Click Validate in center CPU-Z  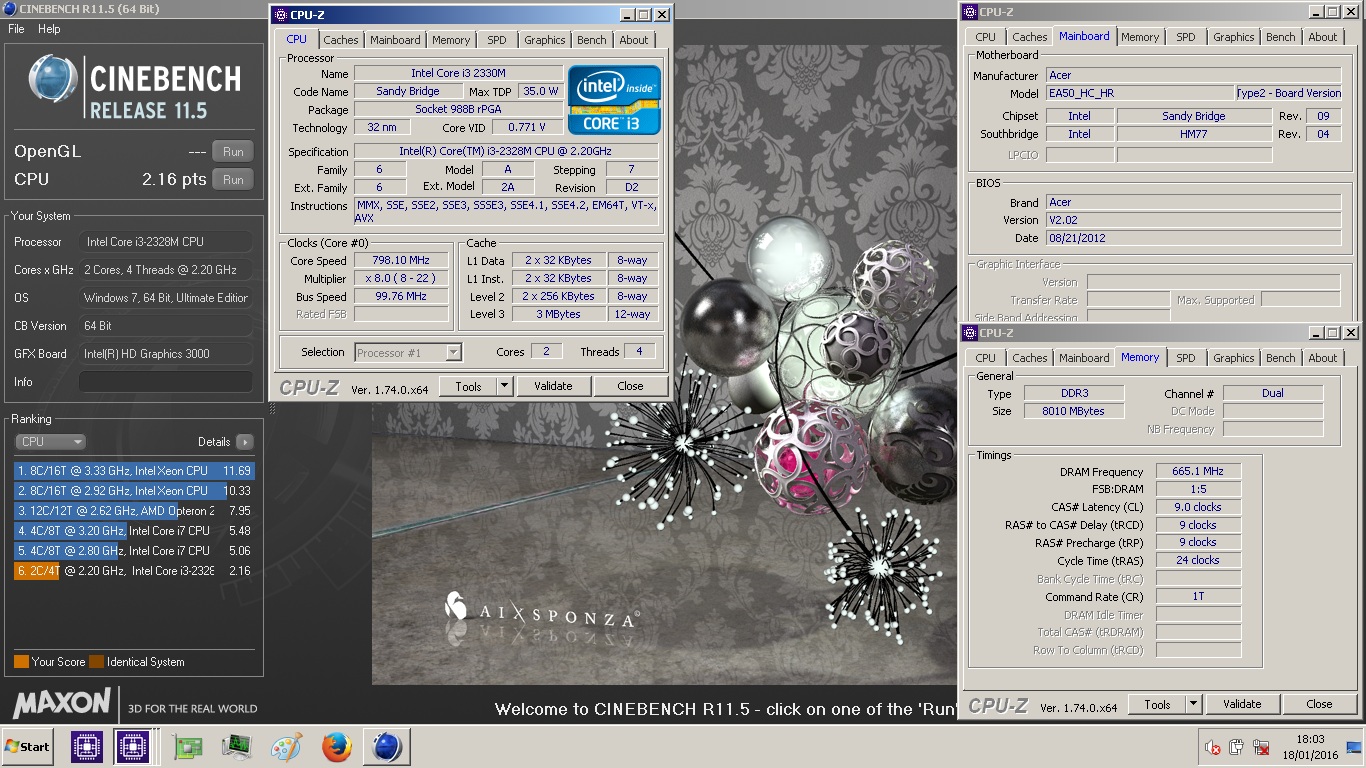(553, 386)
